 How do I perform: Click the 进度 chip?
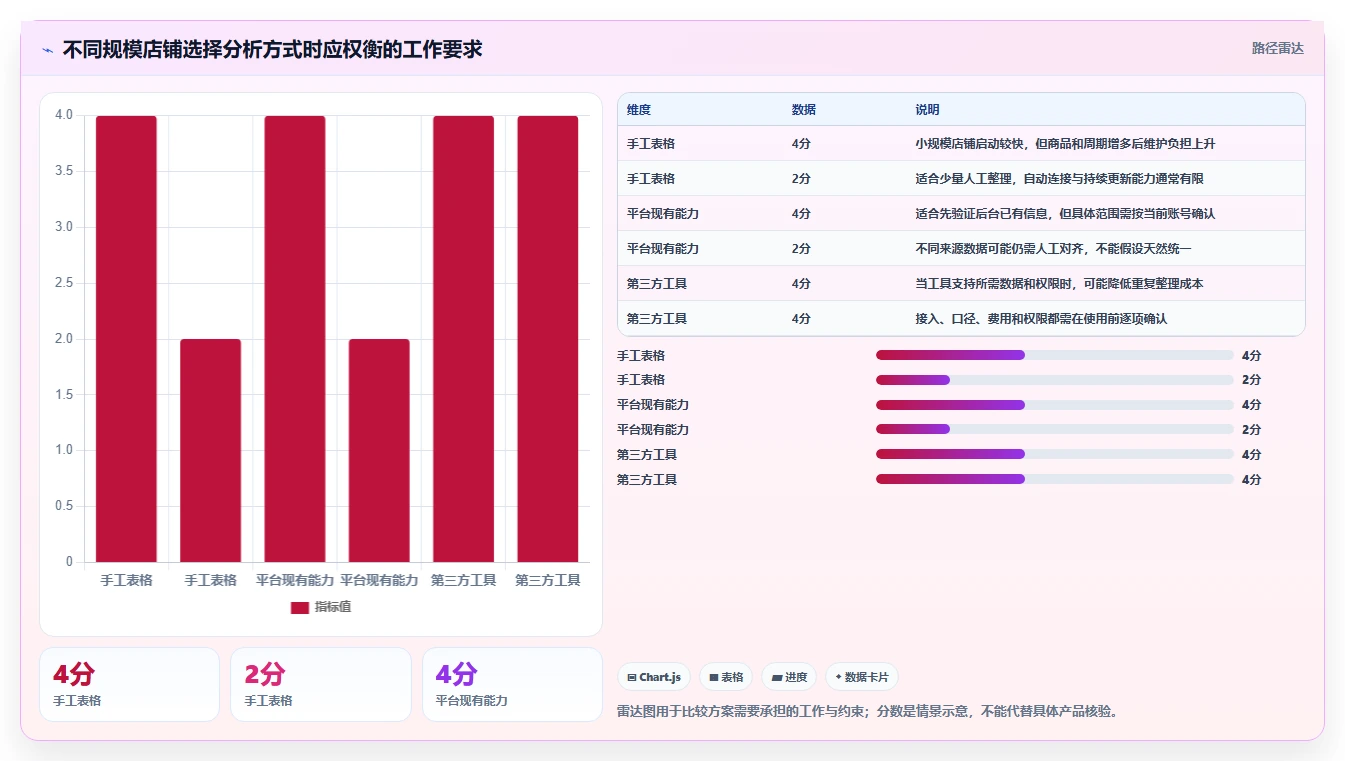(789, 677)
